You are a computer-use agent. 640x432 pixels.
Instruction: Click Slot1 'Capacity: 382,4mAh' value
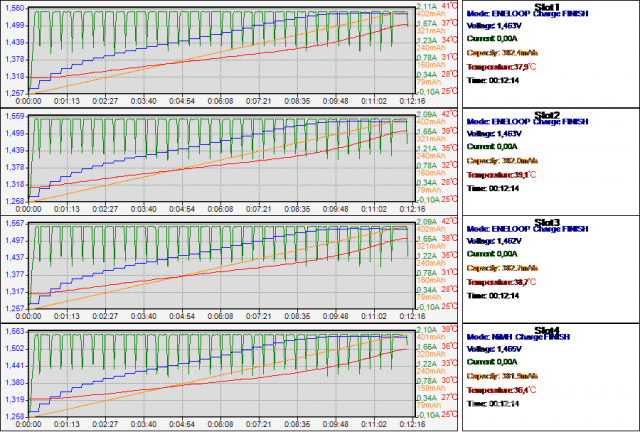pyautogui.click(x=502, y=53)
